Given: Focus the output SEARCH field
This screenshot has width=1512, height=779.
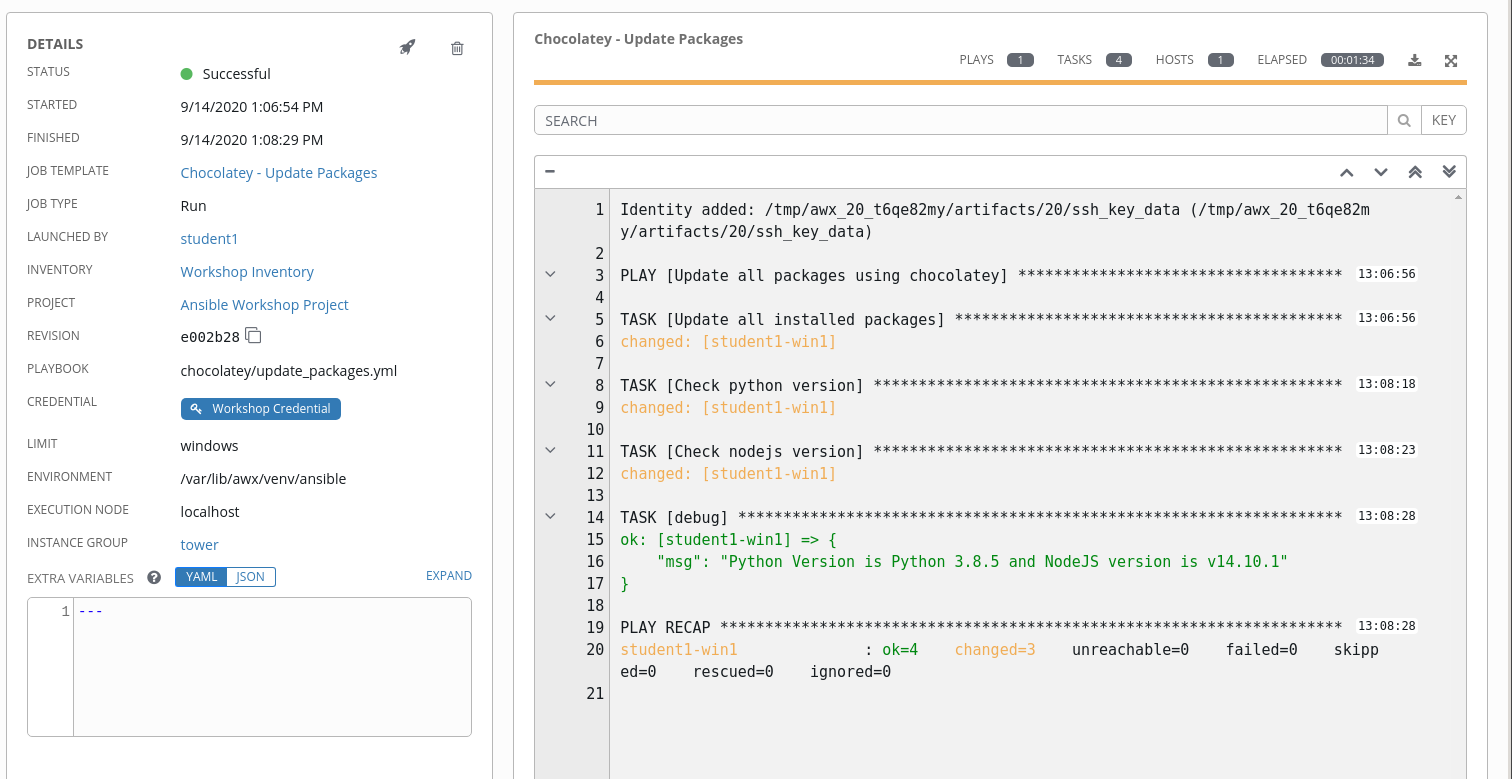Looking at the screenshot, I should [961, 120].
